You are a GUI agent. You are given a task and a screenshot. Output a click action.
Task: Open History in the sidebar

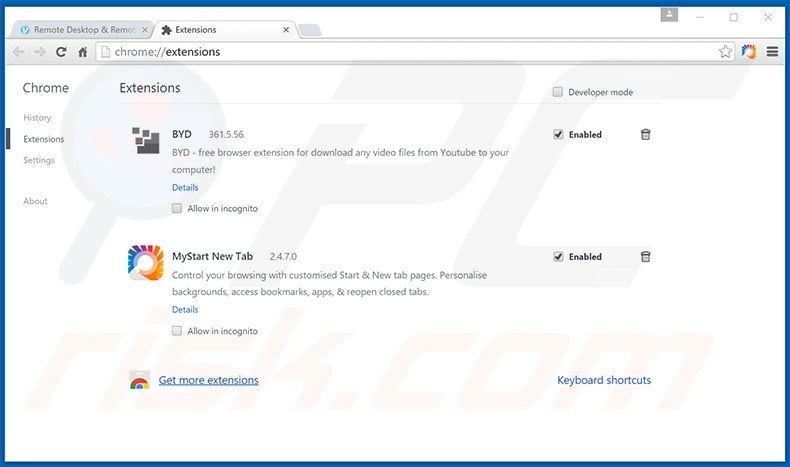click(x=37, y=117)
